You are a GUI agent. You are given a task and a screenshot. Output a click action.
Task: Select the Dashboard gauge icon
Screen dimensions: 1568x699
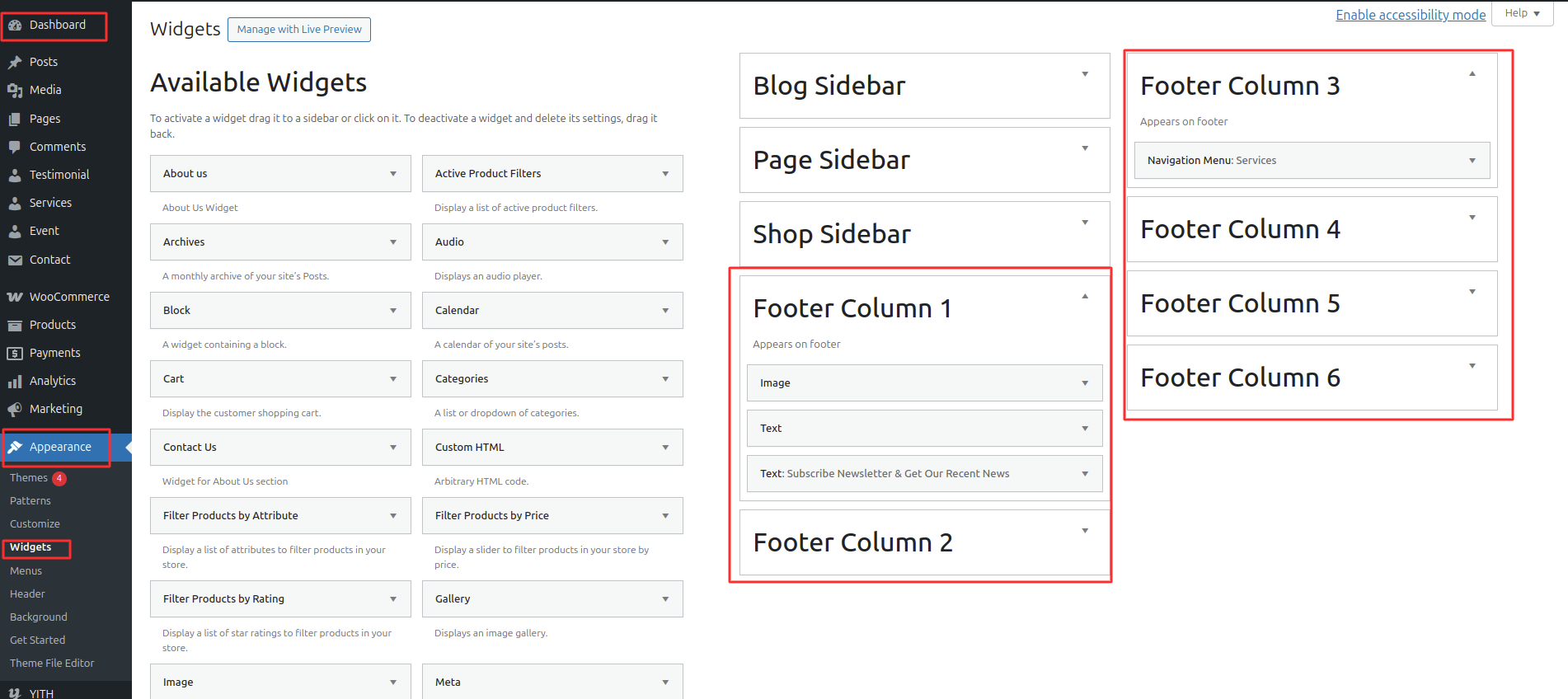pos(15,25)
